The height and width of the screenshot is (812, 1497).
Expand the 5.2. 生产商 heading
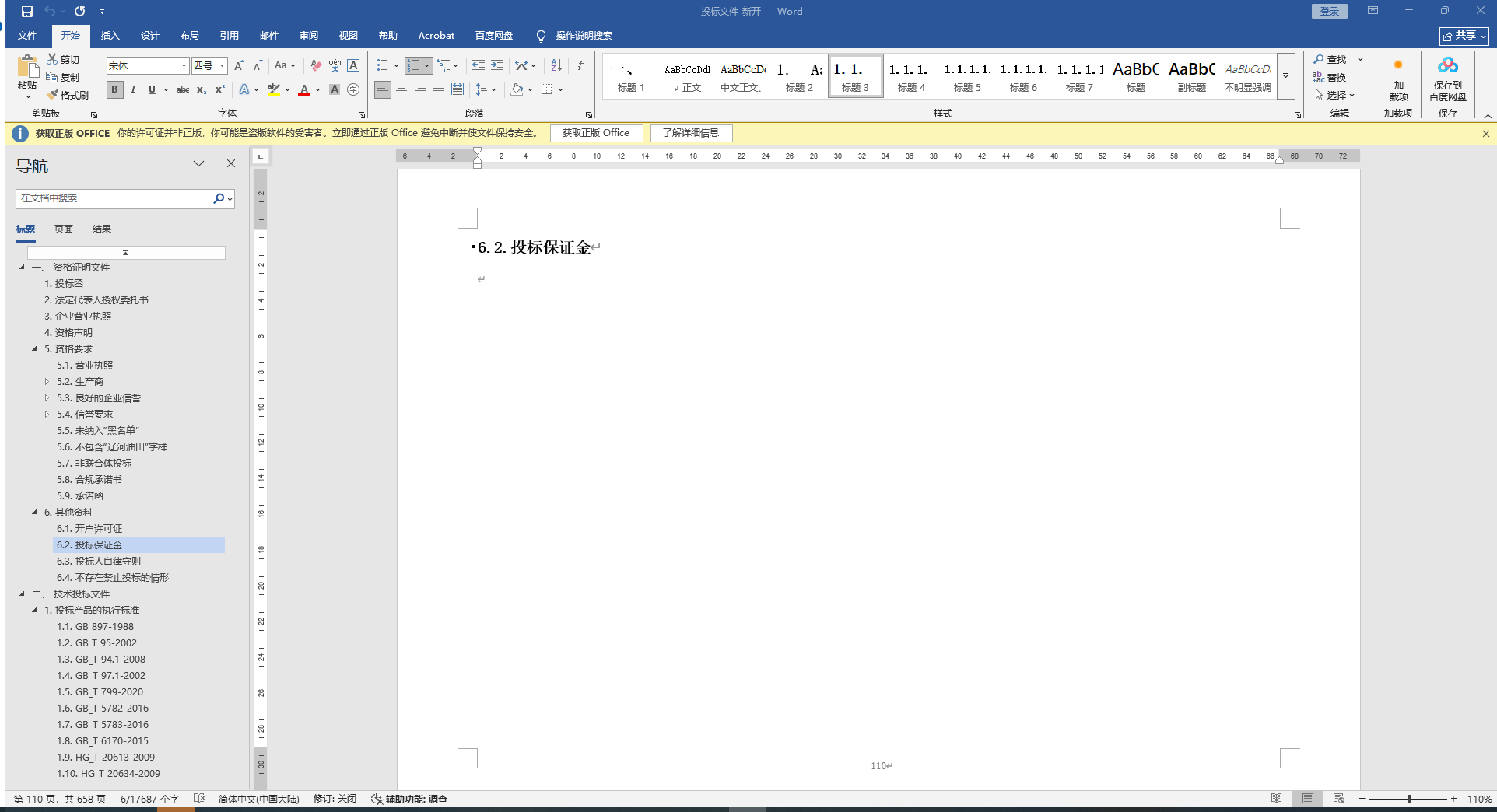click(47, 382)
